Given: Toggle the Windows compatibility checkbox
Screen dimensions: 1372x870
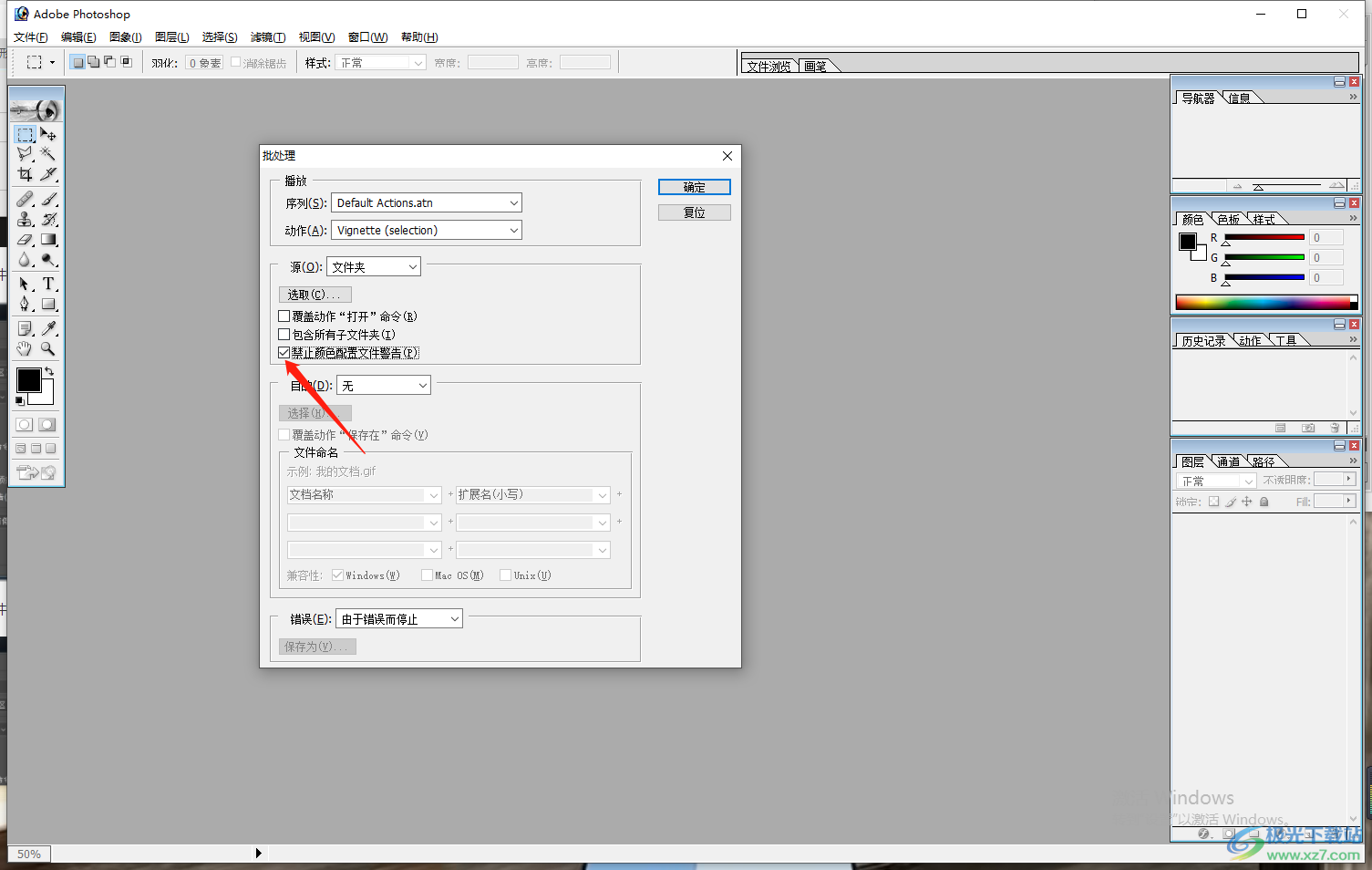Looking at the screenshot, I should pos(337,575).
